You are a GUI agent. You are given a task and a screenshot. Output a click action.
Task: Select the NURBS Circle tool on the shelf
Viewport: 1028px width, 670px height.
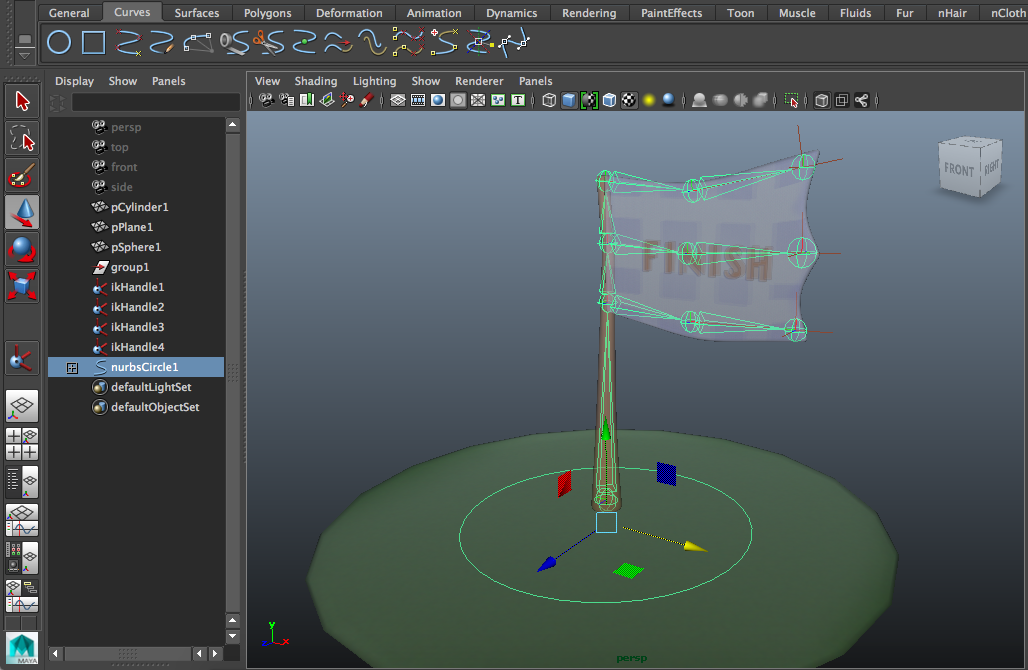pyautogui.click(x=59, y=42)
